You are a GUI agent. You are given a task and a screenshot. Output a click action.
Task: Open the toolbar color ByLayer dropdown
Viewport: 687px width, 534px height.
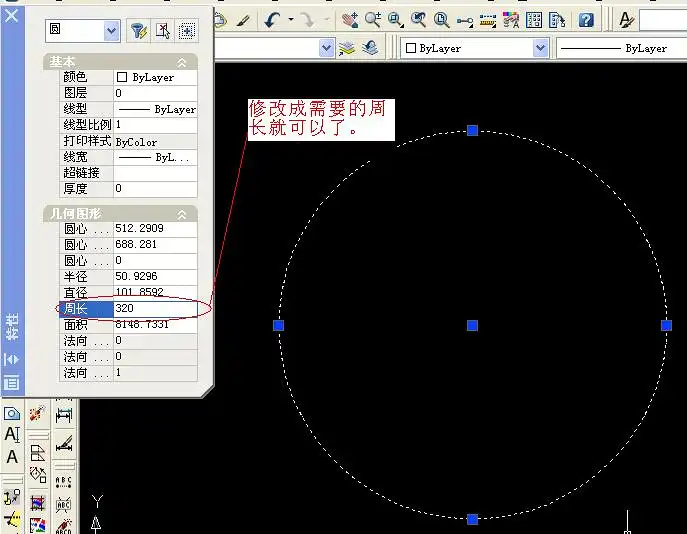point(541,48)
